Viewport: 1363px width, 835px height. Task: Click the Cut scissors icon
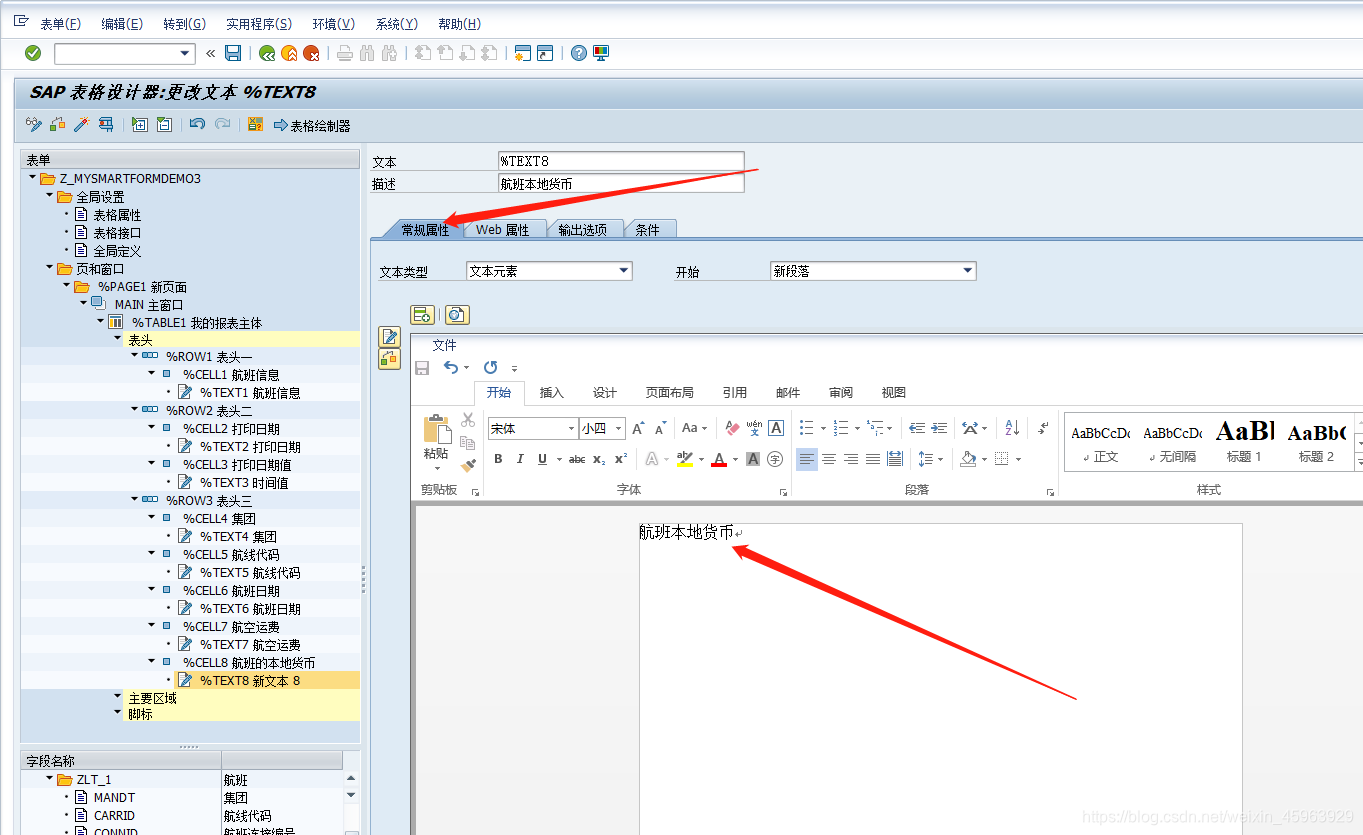pos(468,420)
